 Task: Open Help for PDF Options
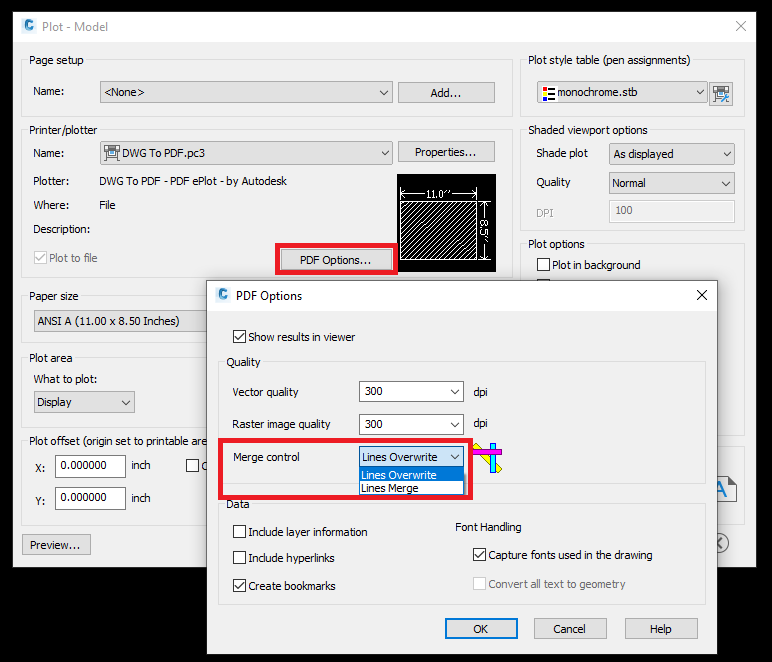pyautogui.click(x=661, y=629)
